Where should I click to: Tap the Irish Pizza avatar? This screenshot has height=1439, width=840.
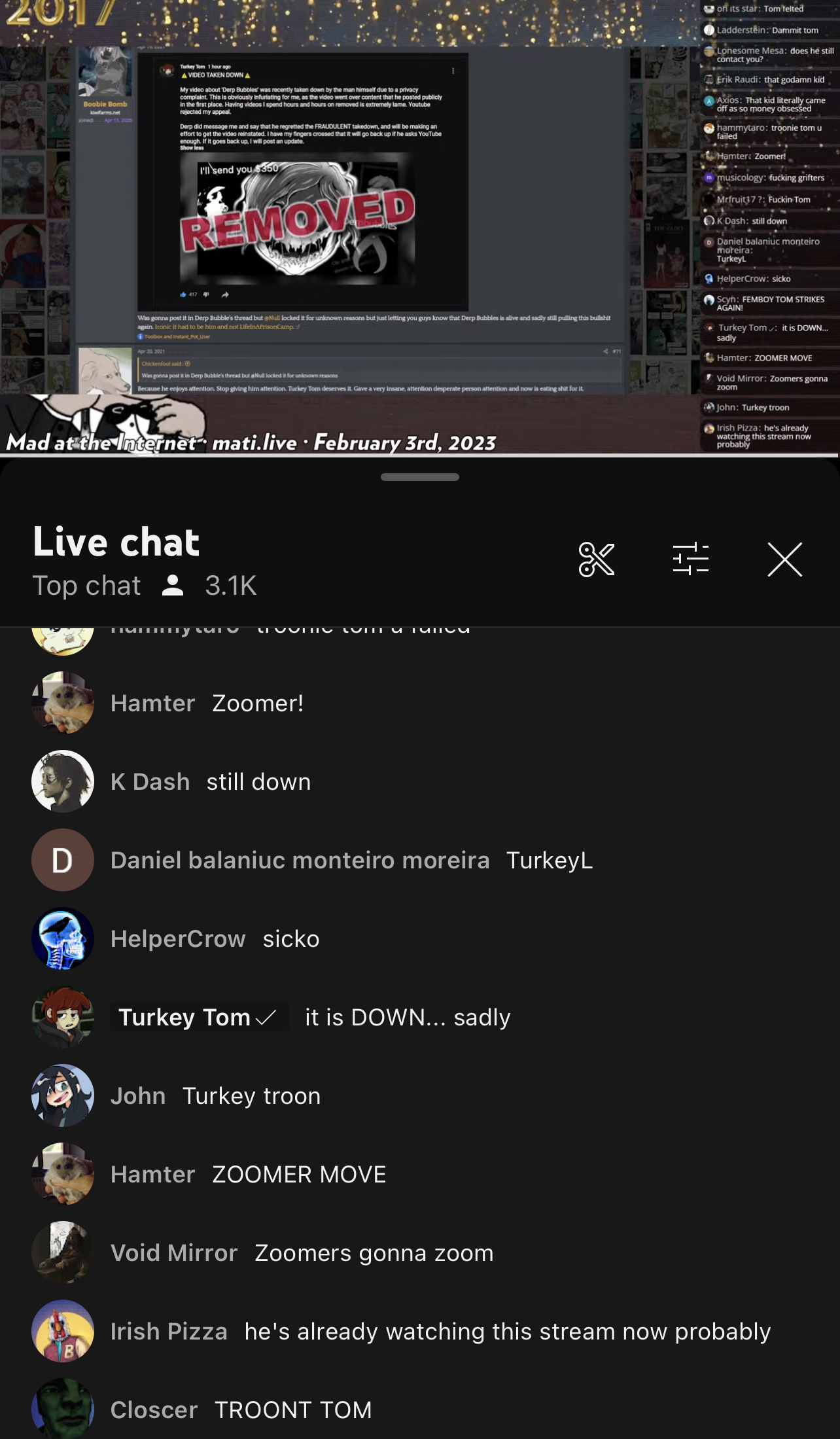(x=63, y=1331)
